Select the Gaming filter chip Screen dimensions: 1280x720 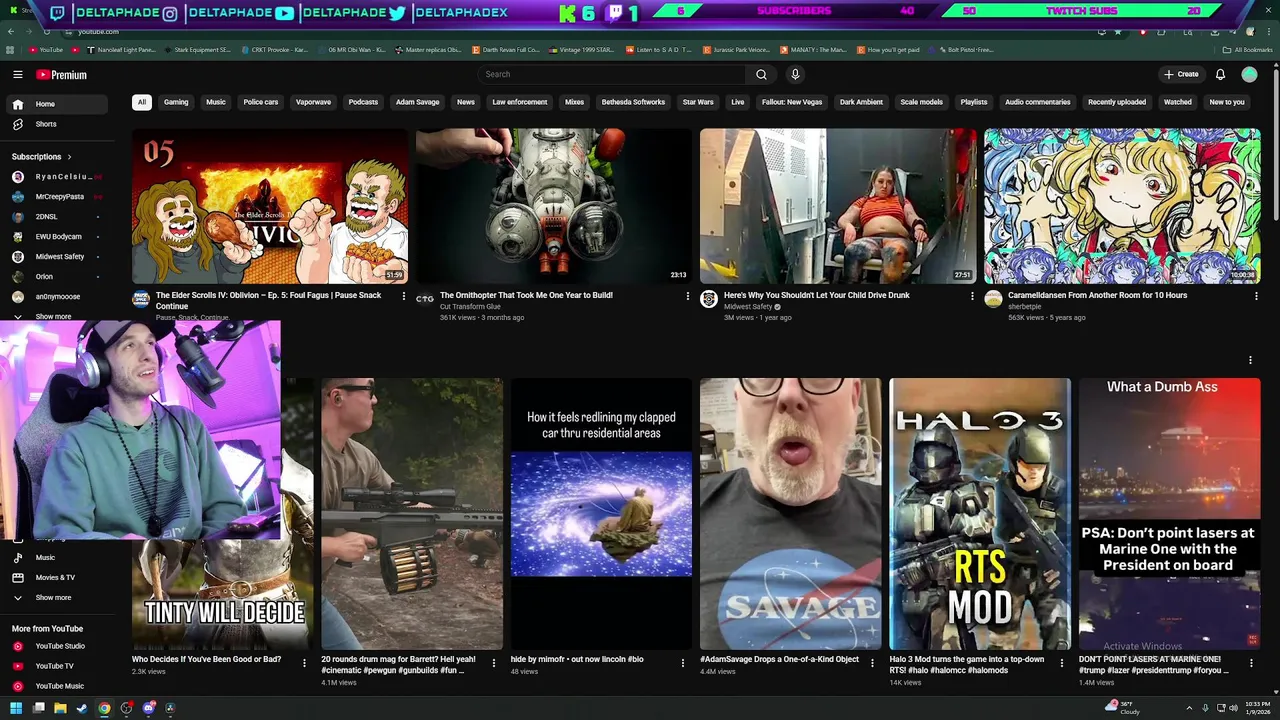(176, 102)
